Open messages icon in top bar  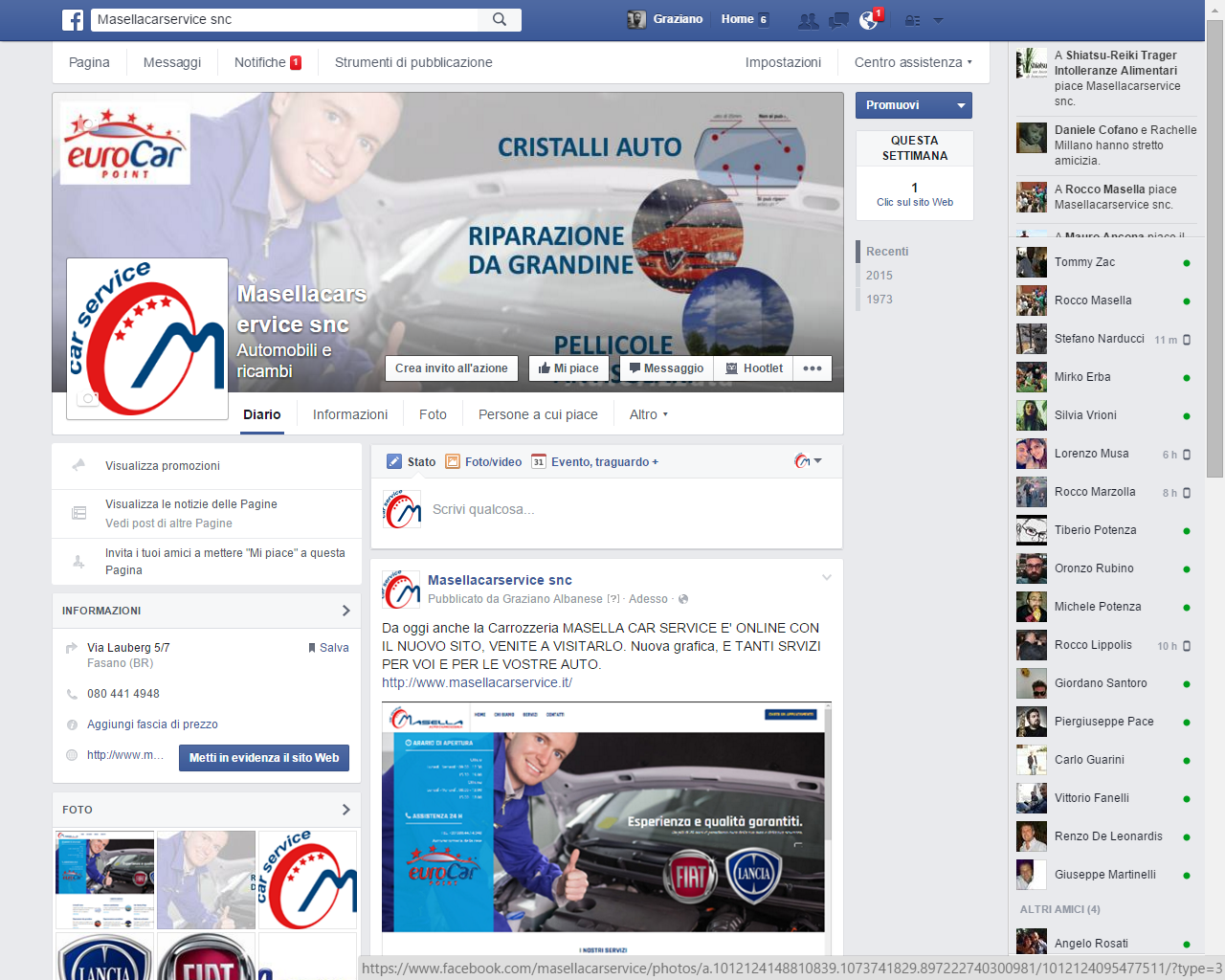coord(838,19)
